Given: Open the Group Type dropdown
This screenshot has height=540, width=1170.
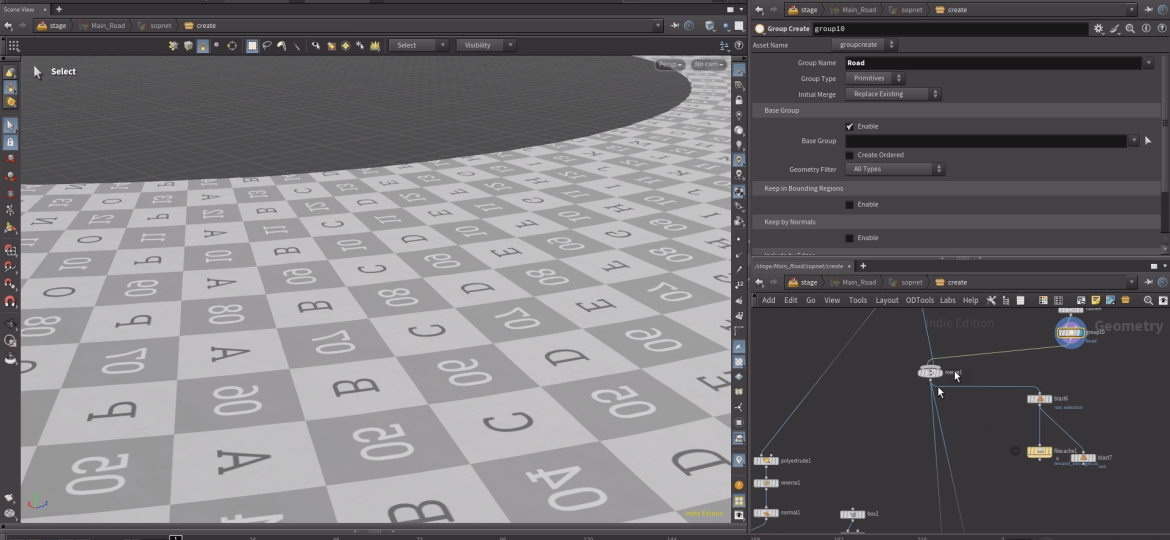Looking at the screenshot, I should coord(875,78).
